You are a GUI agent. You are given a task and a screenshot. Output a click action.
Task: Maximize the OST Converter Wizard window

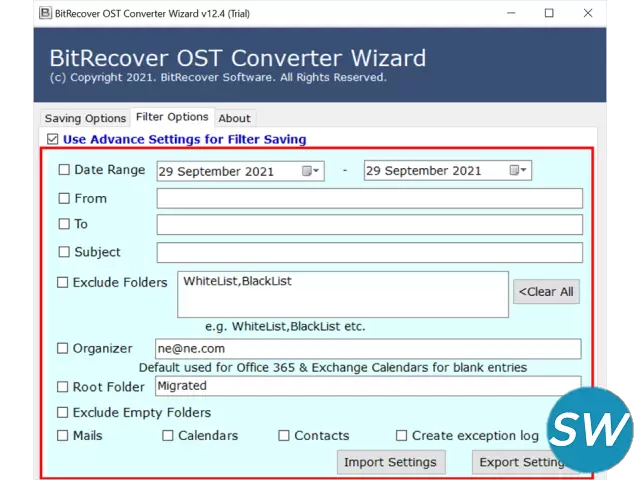549,13
